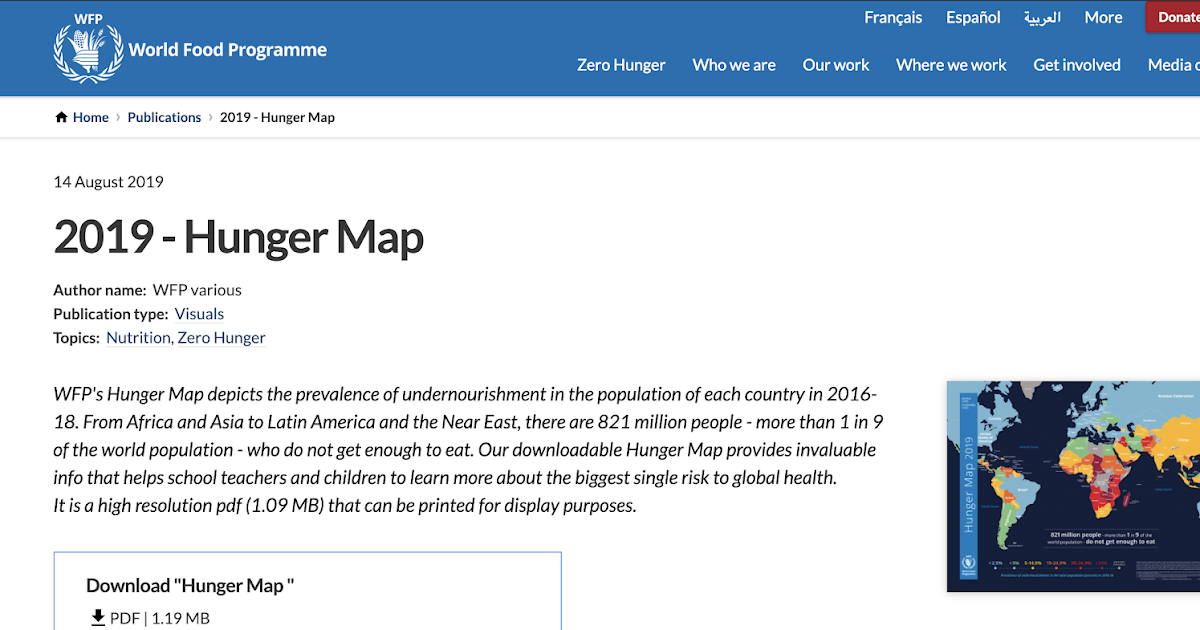The height and width of the screenshot is (630, 1200).
Task: Navigate to Publications via the breadcrumb
Action: [x=164, y=117]
